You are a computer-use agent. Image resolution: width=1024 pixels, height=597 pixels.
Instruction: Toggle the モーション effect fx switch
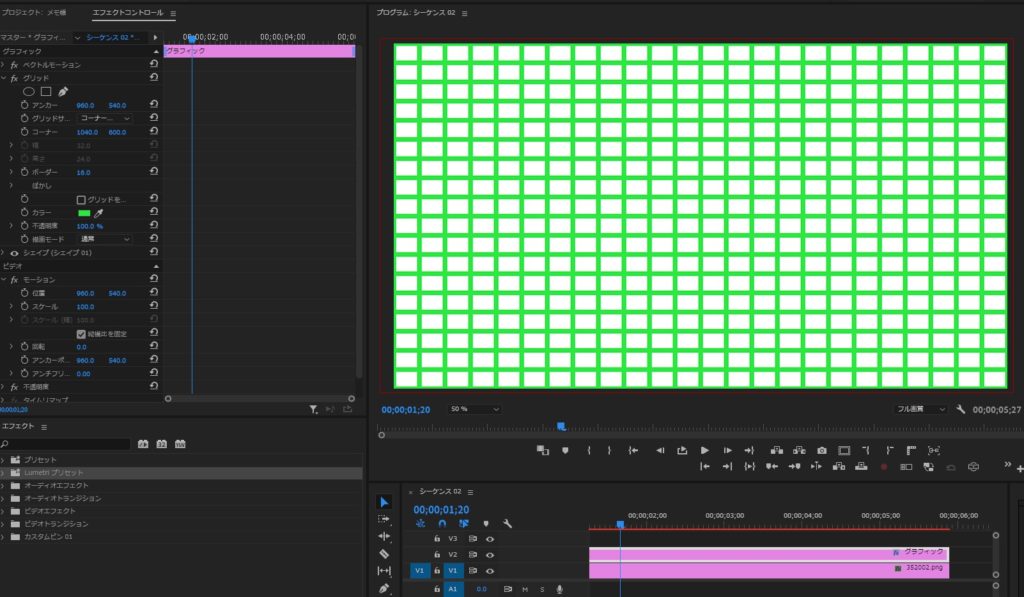coord(14,280)
